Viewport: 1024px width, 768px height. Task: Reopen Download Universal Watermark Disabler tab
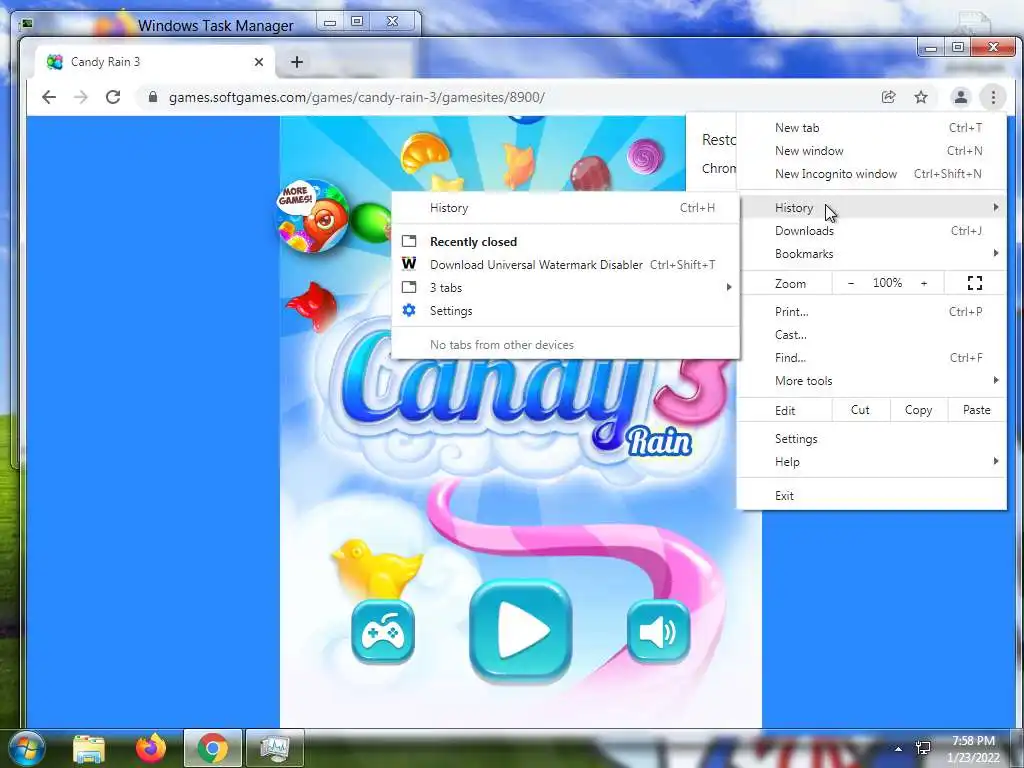[566, 264]
